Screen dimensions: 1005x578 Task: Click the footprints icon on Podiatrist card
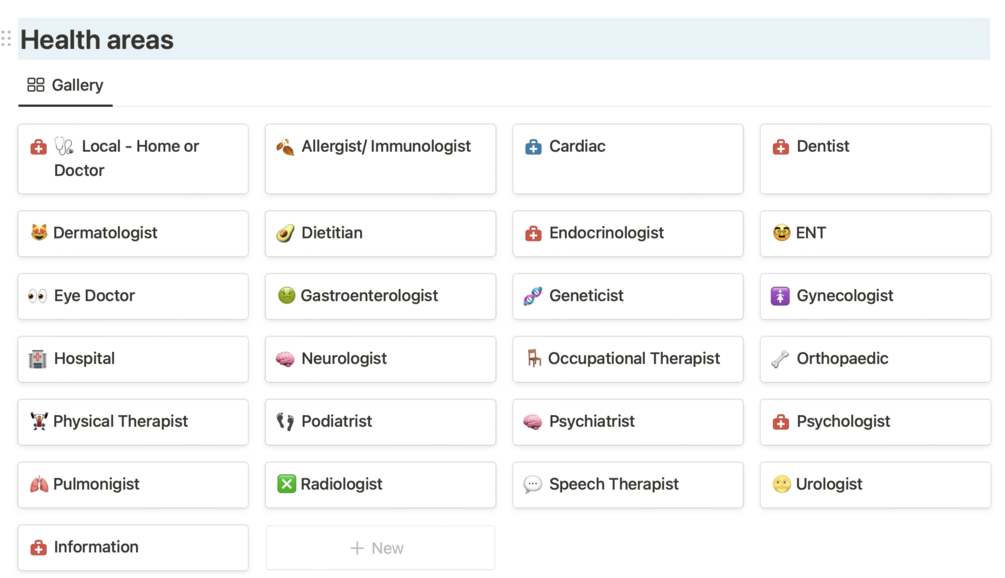tap(286, 422)
